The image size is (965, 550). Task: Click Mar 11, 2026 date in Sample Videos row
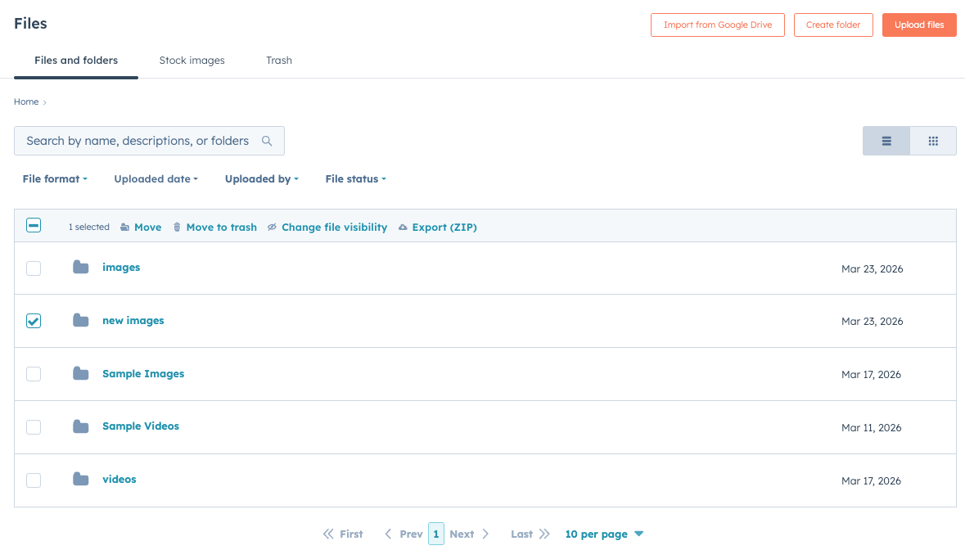871,428
